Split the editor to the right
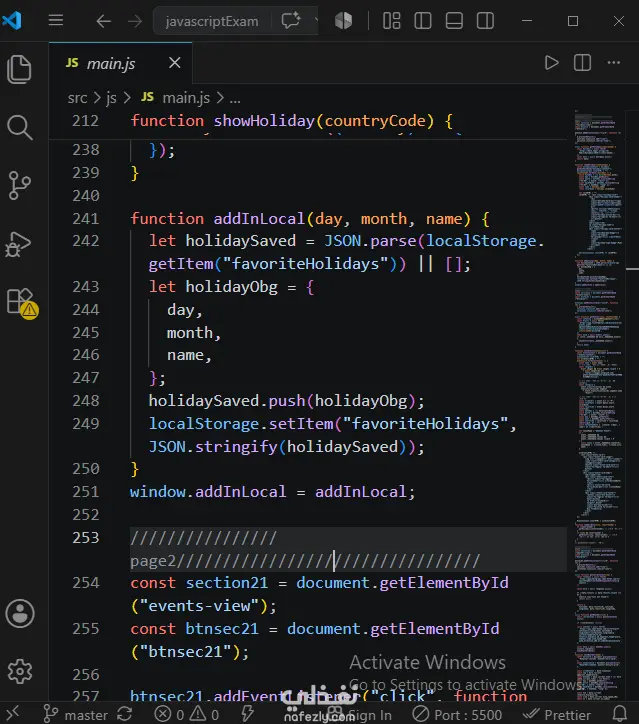The image size is (639, 724). tap(582, 63)
